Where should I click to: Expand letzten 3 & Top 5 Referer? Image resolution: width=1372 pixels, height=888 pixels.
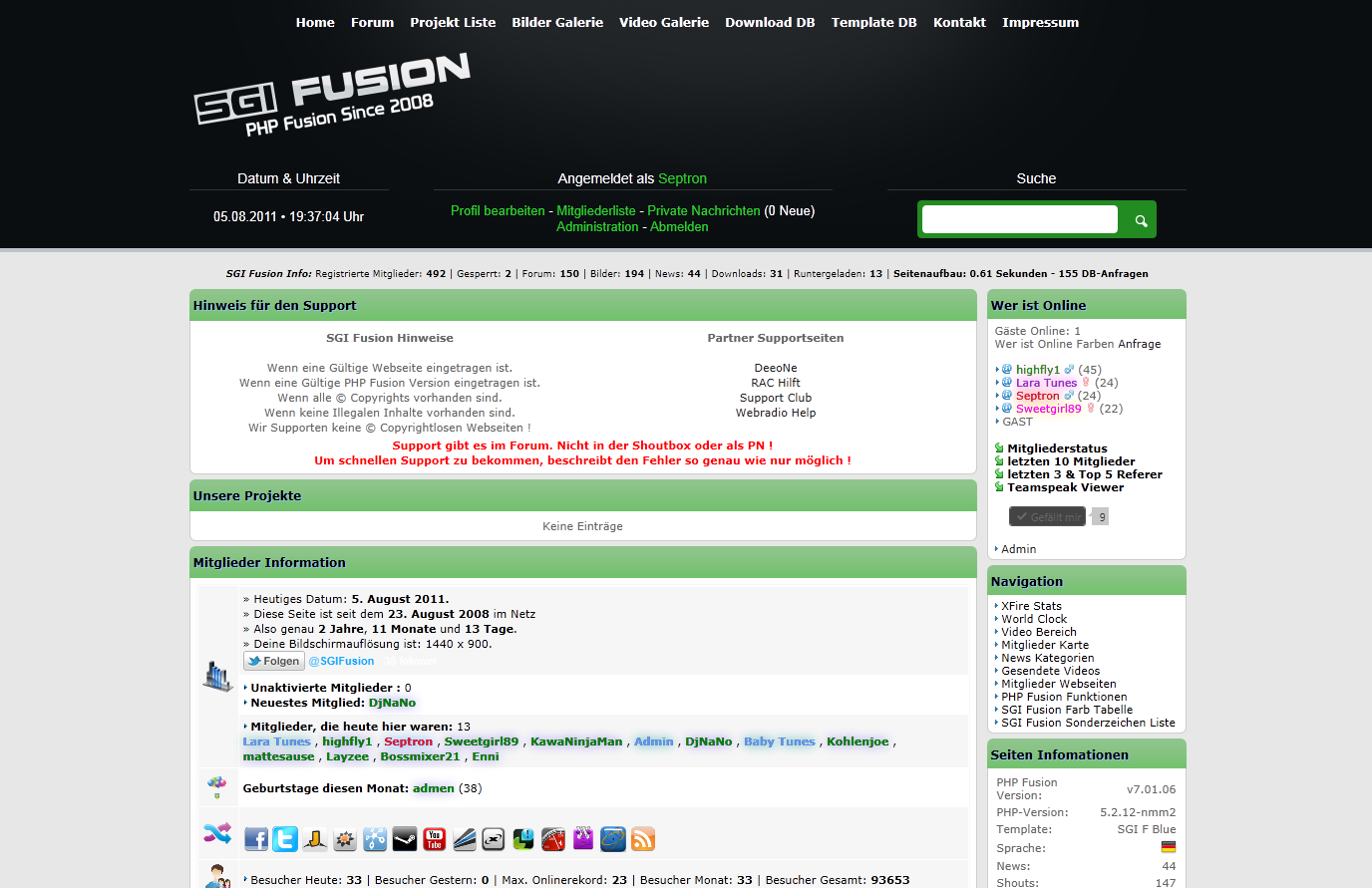[x=1085, y=474]
